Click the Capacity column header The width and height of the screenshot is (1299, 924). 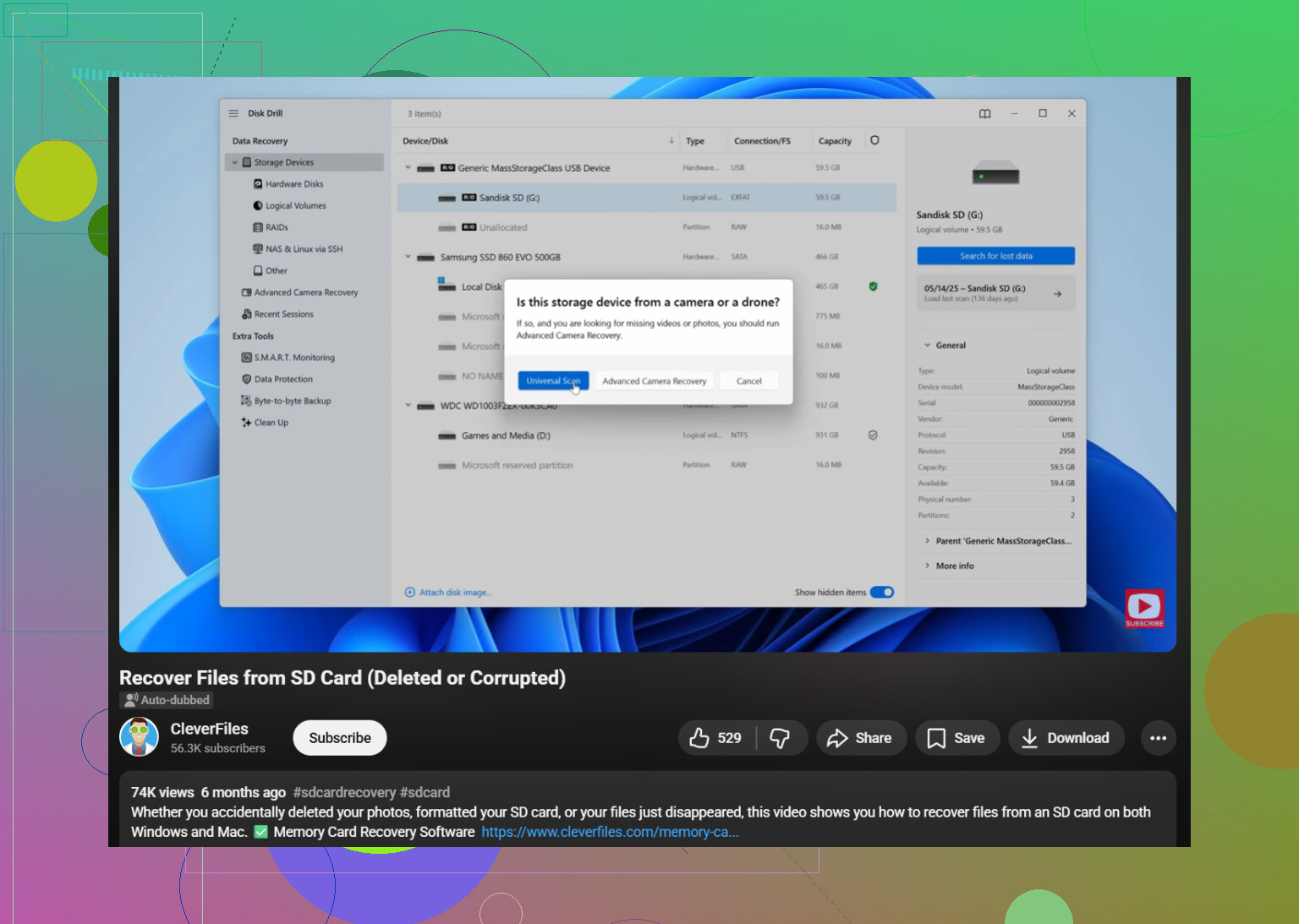click(835, 141)
